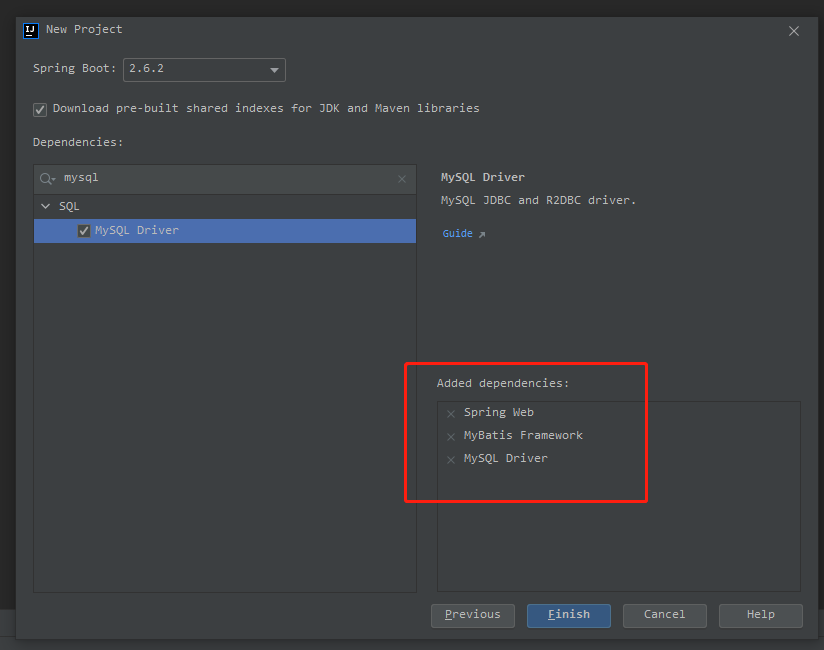Close the New Project dialog
Viewport: 824px width, 650px height.
point(794,31)
